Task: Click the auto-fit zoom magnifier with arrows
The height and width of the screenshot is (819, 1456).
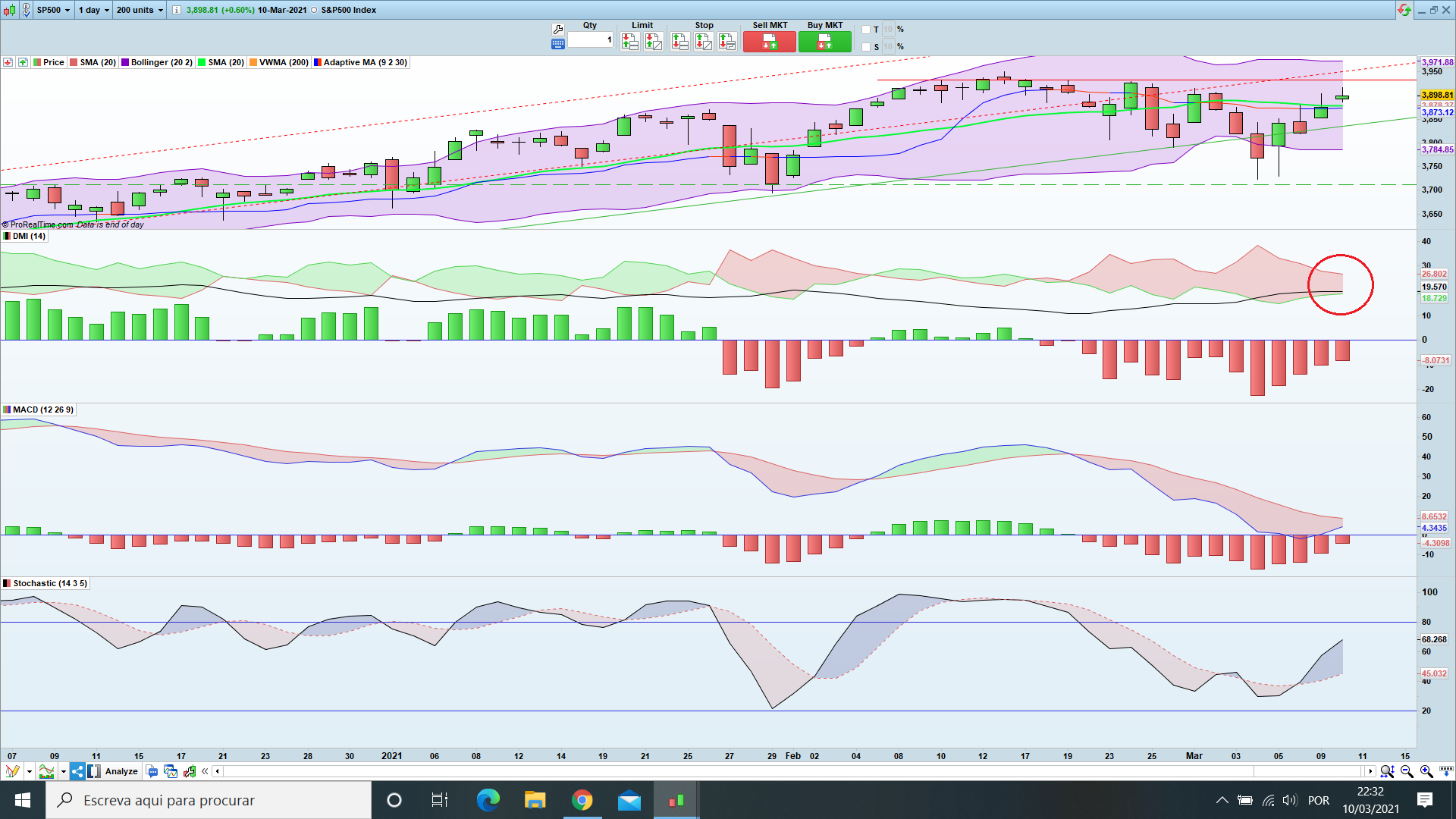Action: 1387,771
